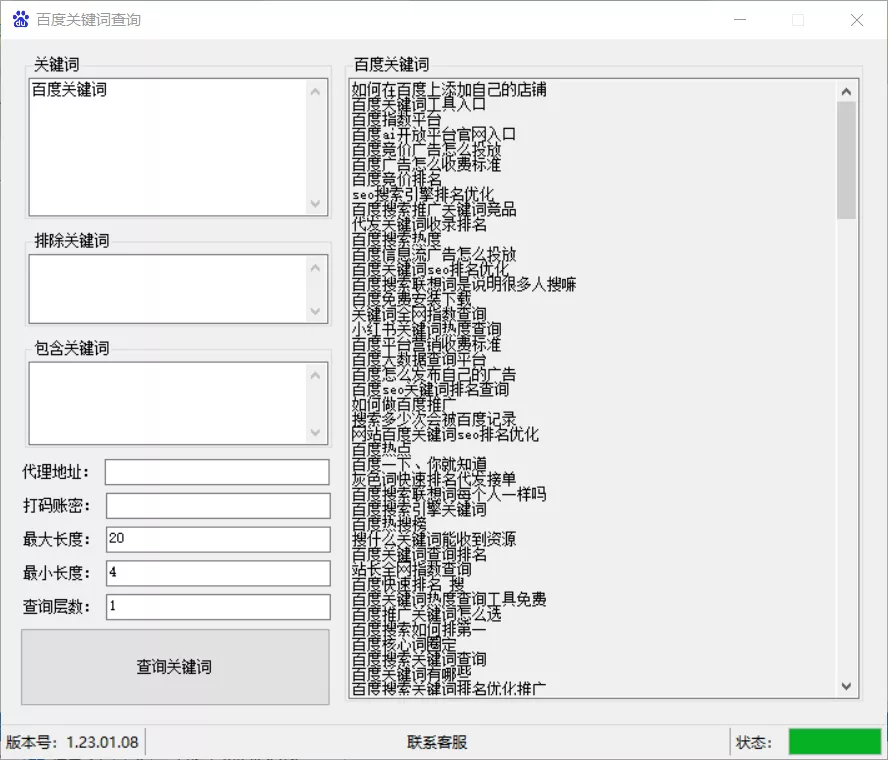Select result 如何在百度上添加自己的店铺
Viewport: 888px width, 760px height.
[x=449, y=89]
